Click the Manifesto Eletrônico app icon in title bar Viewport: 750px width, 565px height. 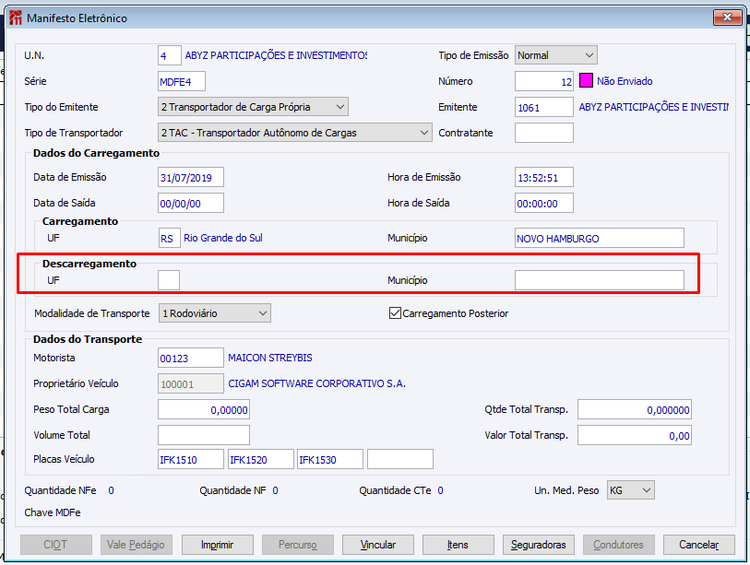pyautogui.click(x=14, y=18)
